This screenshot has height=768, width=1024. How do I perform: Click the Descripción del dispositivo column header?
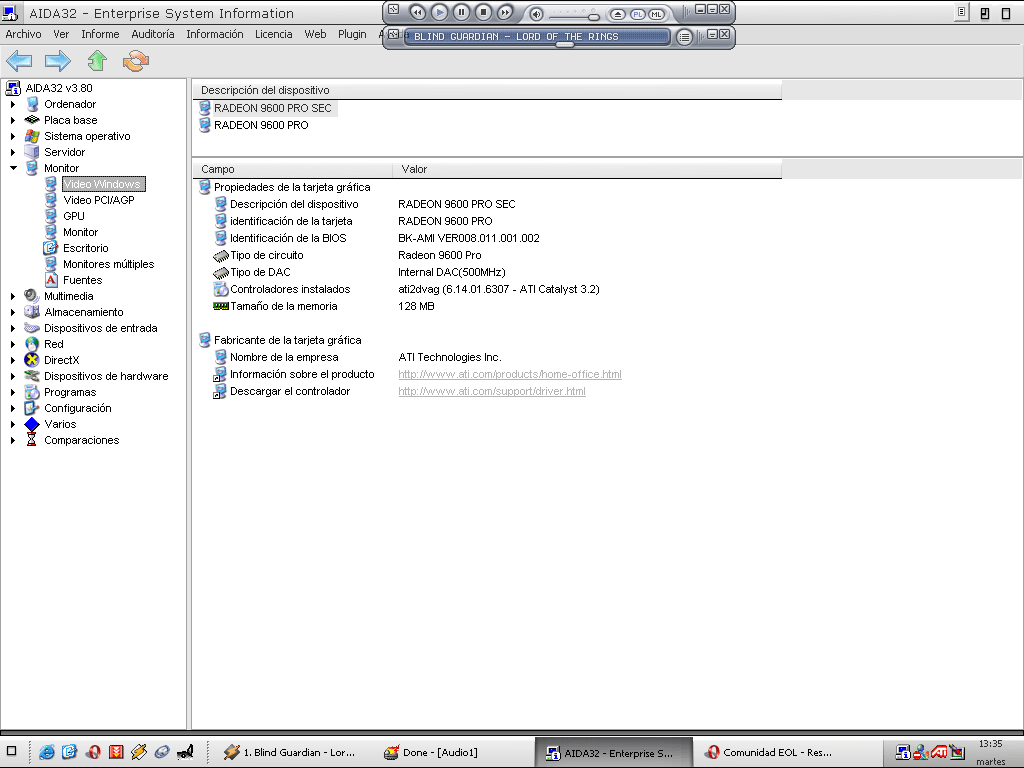pos(487,90)
